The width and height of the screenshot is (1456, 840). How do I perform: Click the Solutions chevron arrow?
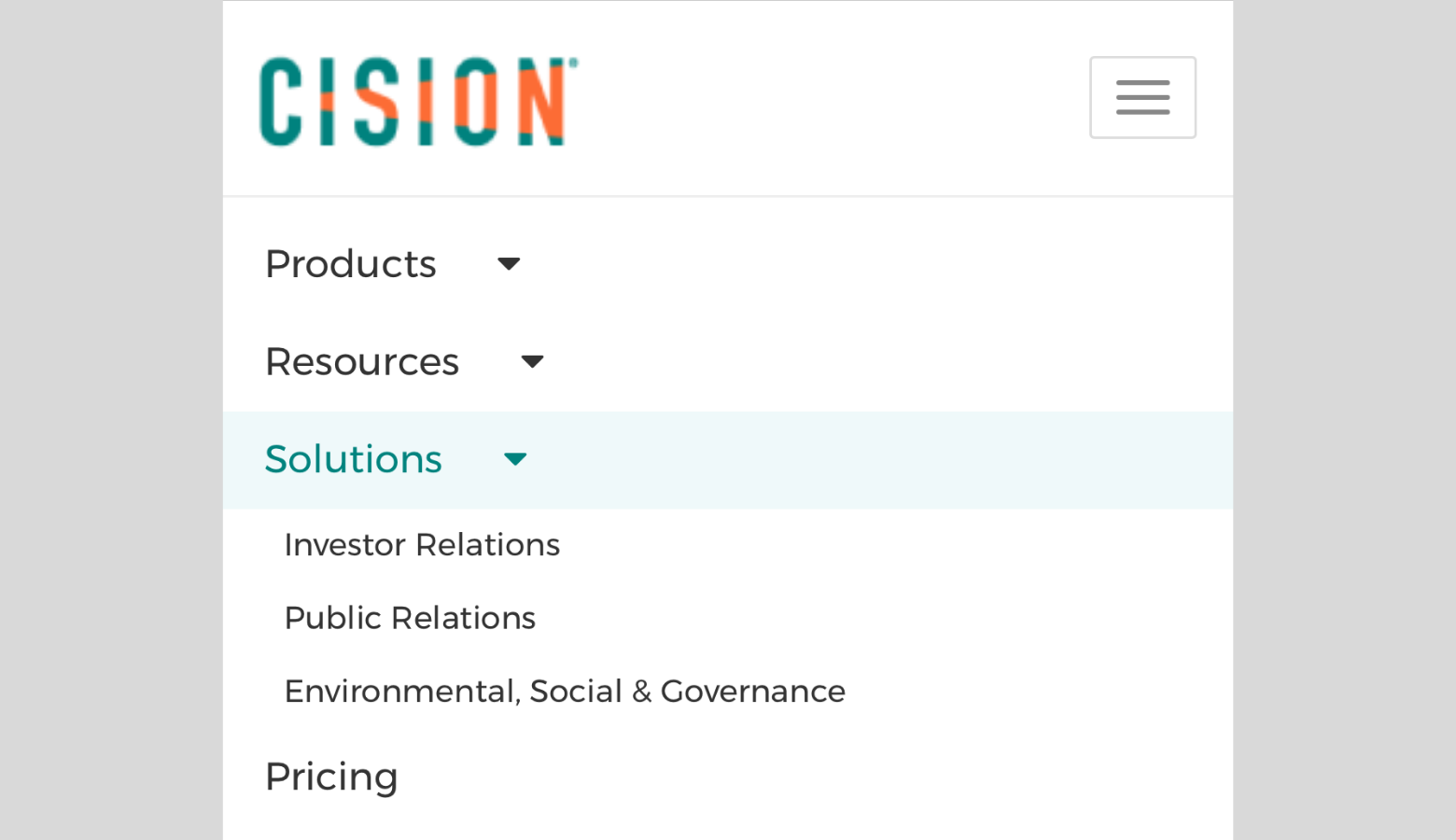(514, 459)
